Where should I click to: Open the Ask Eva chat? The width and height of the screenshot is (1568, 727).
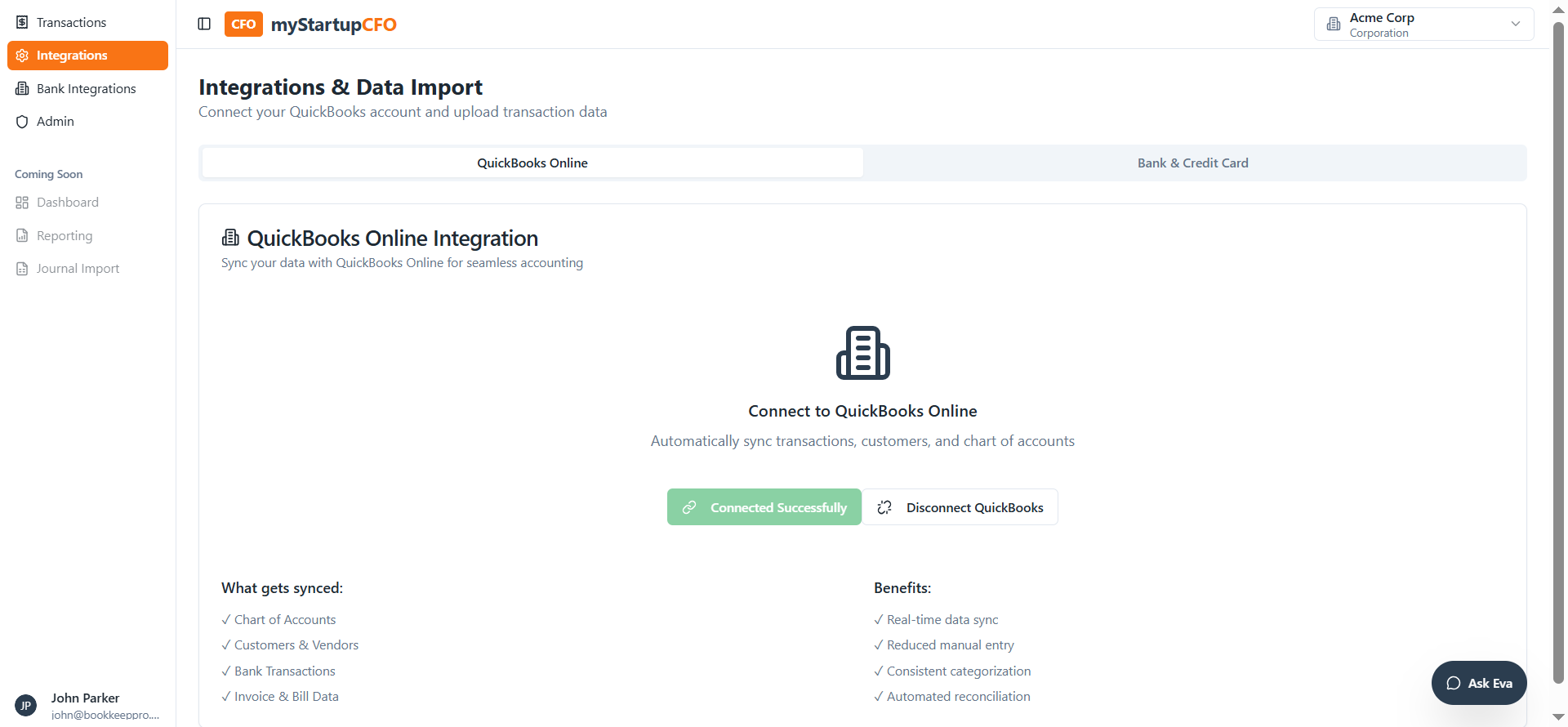[x=1479, y=683]
